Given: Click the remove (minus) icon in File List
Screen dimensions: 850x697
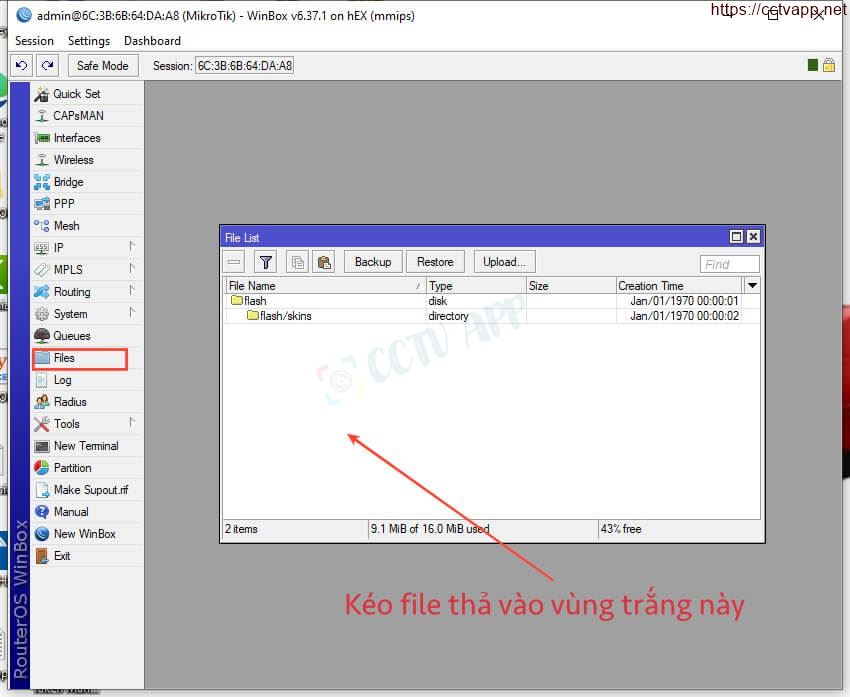Looking at the screenshot, I should (234, 262).
